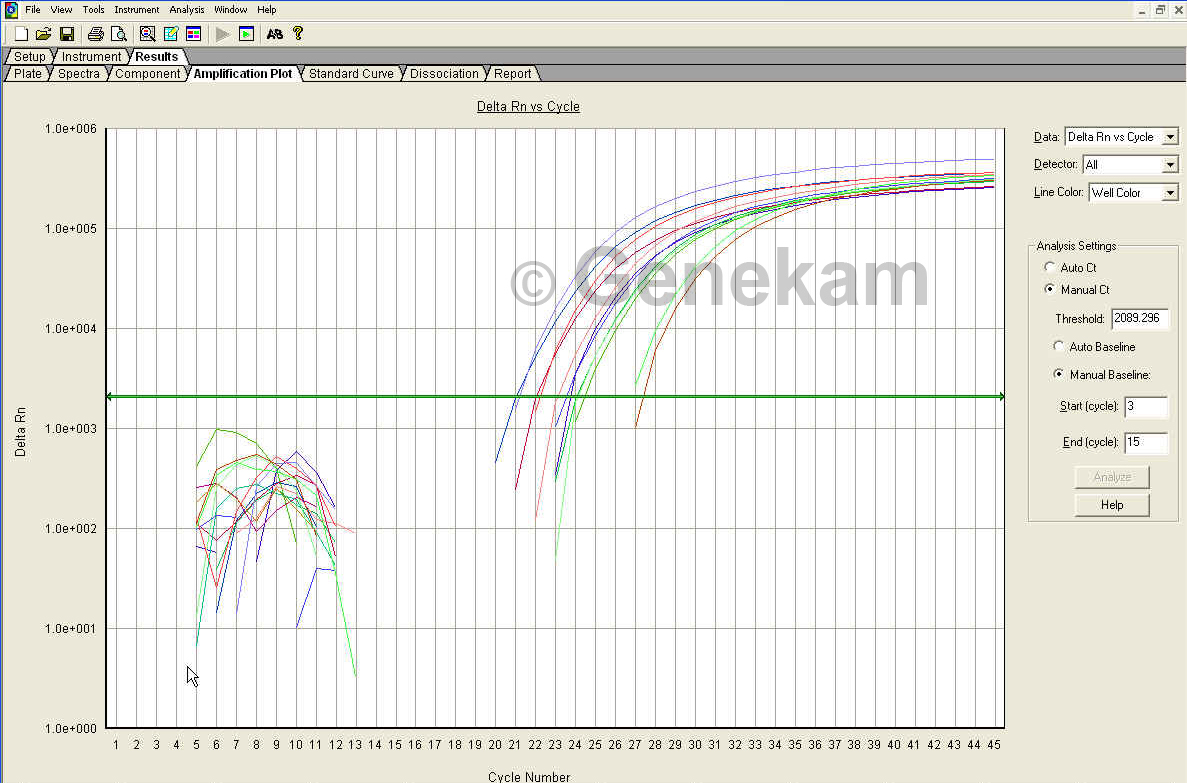Click the green play window toolbar icon
The width and height of the screenshot is (1187, 783).
246,34
